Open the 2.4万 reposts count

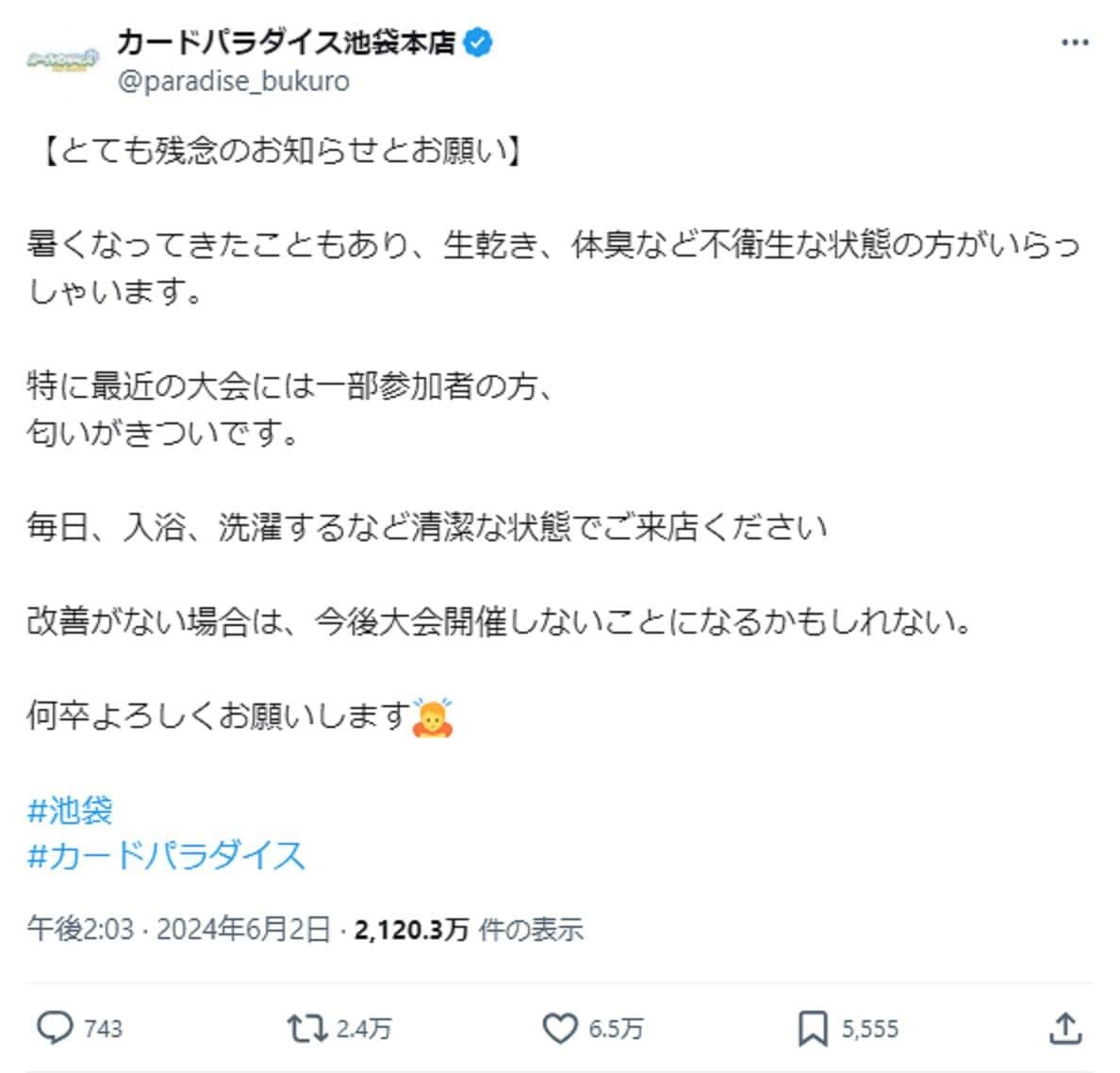click(363, 1028)
